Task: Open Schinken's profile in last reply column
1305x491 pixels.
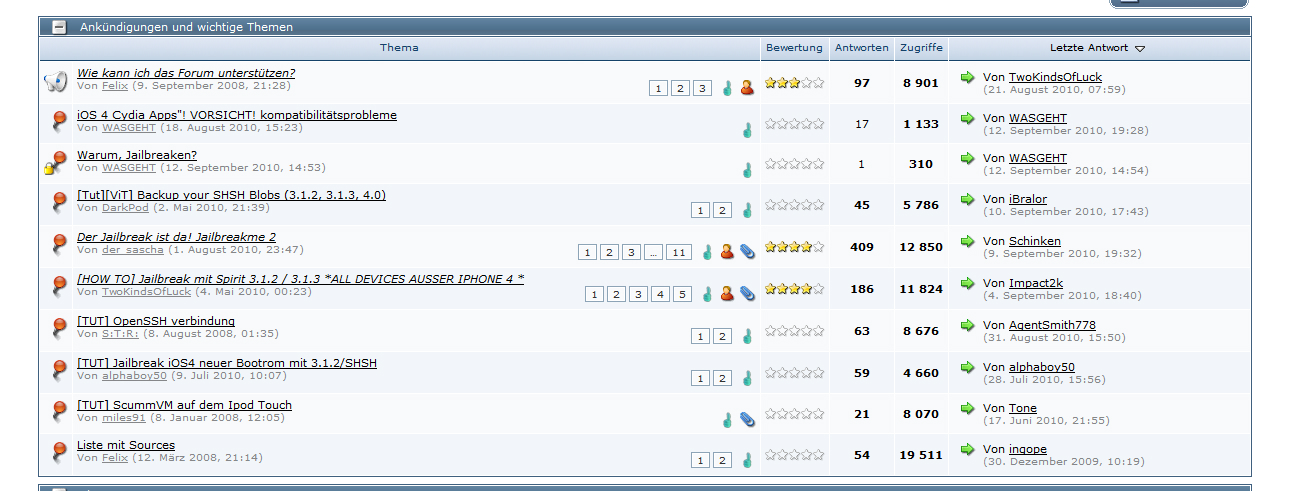Action: pyautogui.click(x=1034, y=241)
